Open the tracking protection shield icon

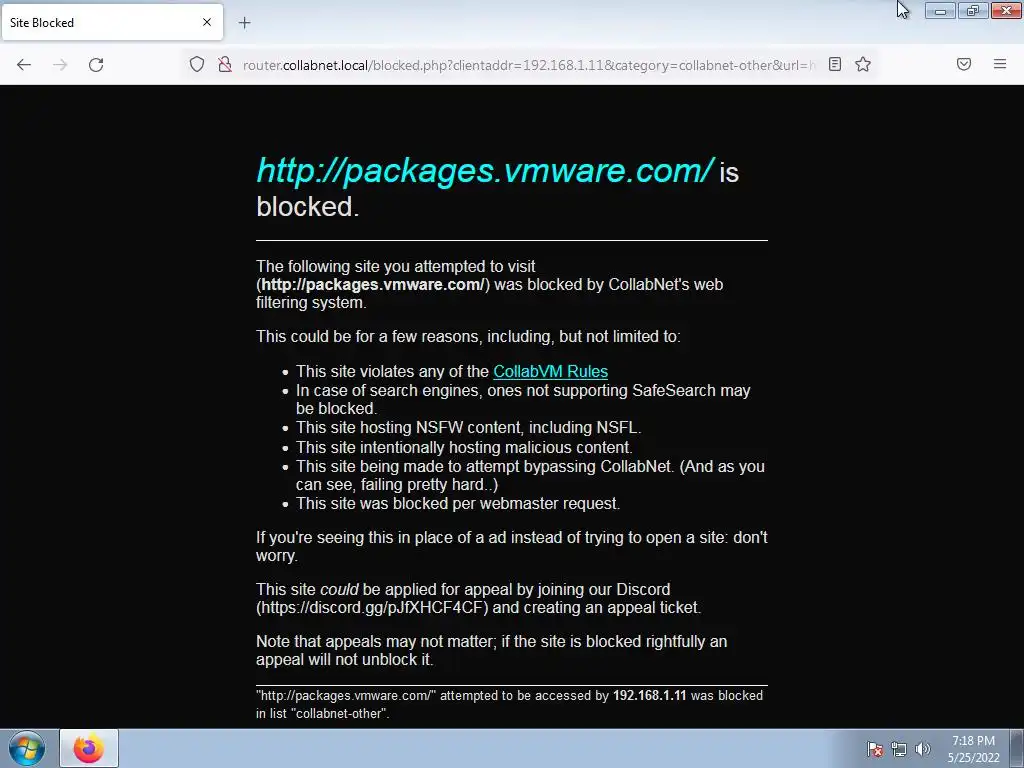tap(197, 64)
